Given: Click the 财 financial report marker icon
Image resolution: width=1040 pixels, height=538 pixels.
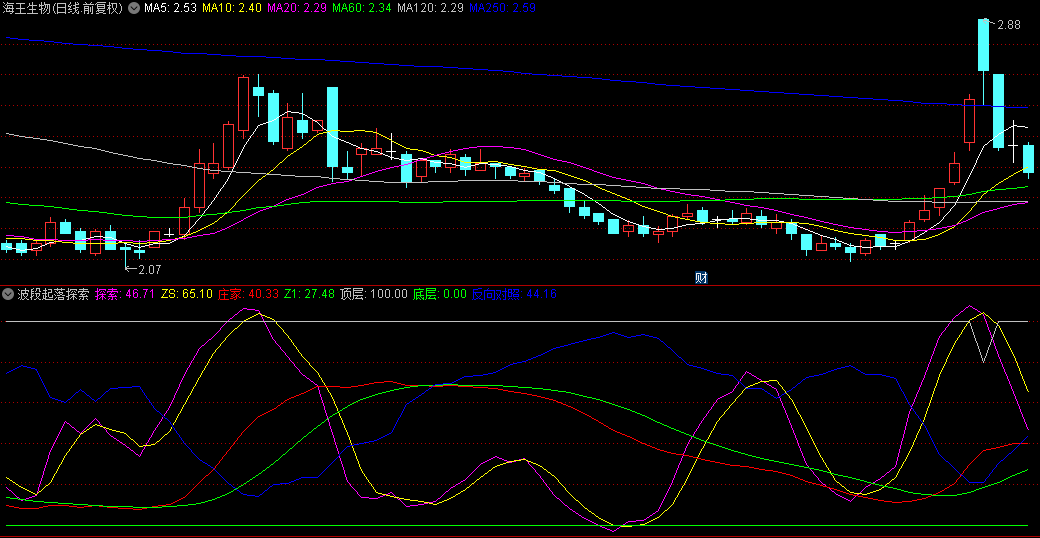Looking at the screenshot, I should [701, 277].
